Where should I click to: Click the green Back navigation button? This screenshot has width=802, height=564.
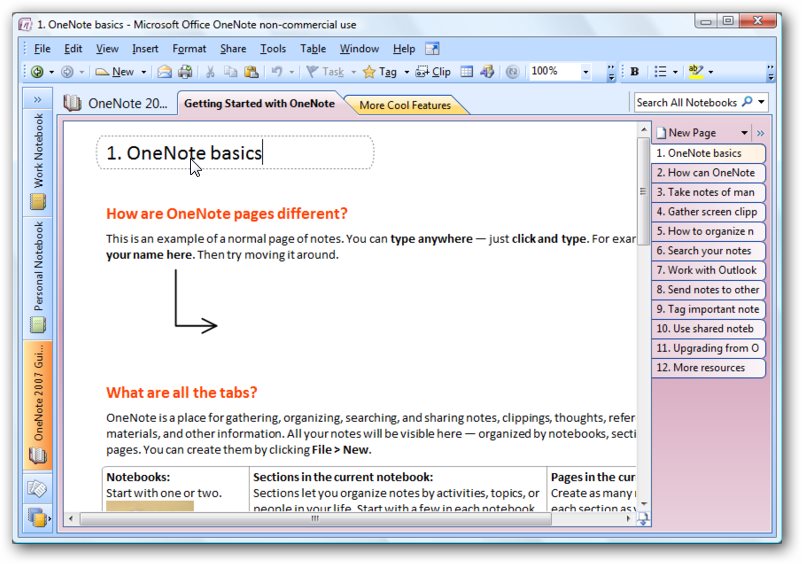(37, 72)
